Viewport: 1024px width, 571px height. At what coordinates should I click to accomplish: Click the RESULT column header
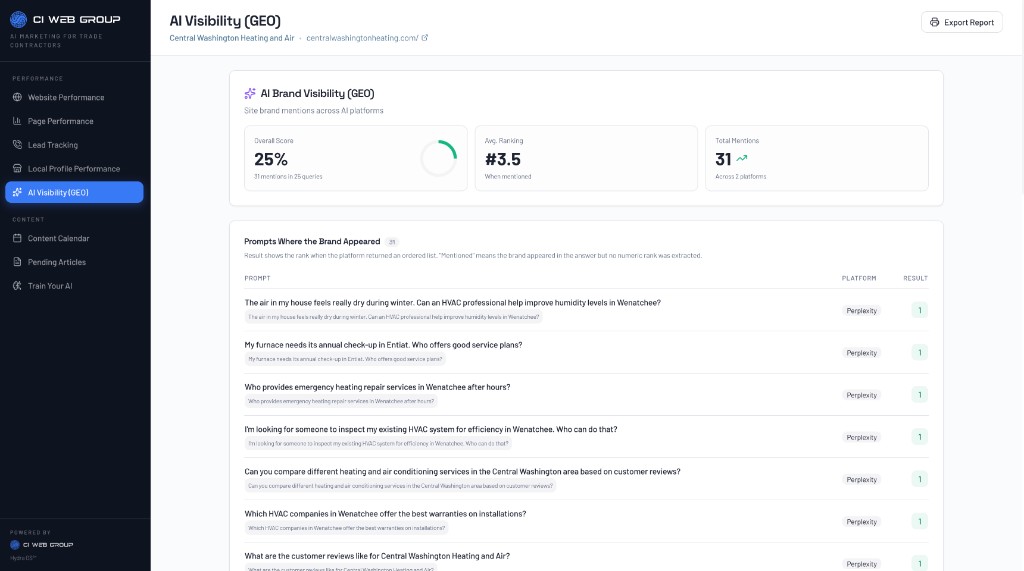(916, 278)
